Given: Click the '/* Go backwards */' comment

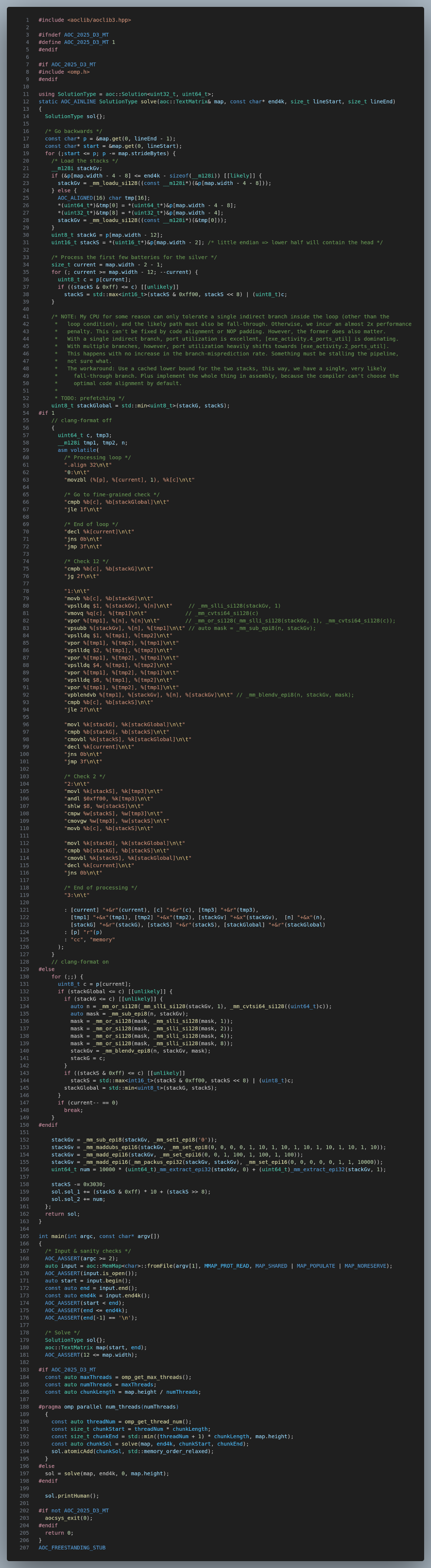Looking at the screenshot, I should pyautogui.click(x=74, y=132).
